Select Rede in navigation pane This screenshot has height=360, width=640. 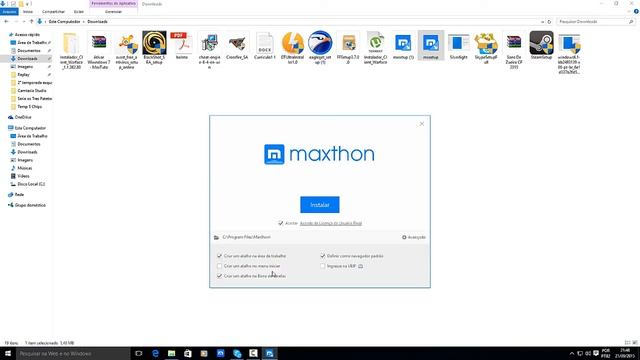pyautogui.click(x=19, y=195)
